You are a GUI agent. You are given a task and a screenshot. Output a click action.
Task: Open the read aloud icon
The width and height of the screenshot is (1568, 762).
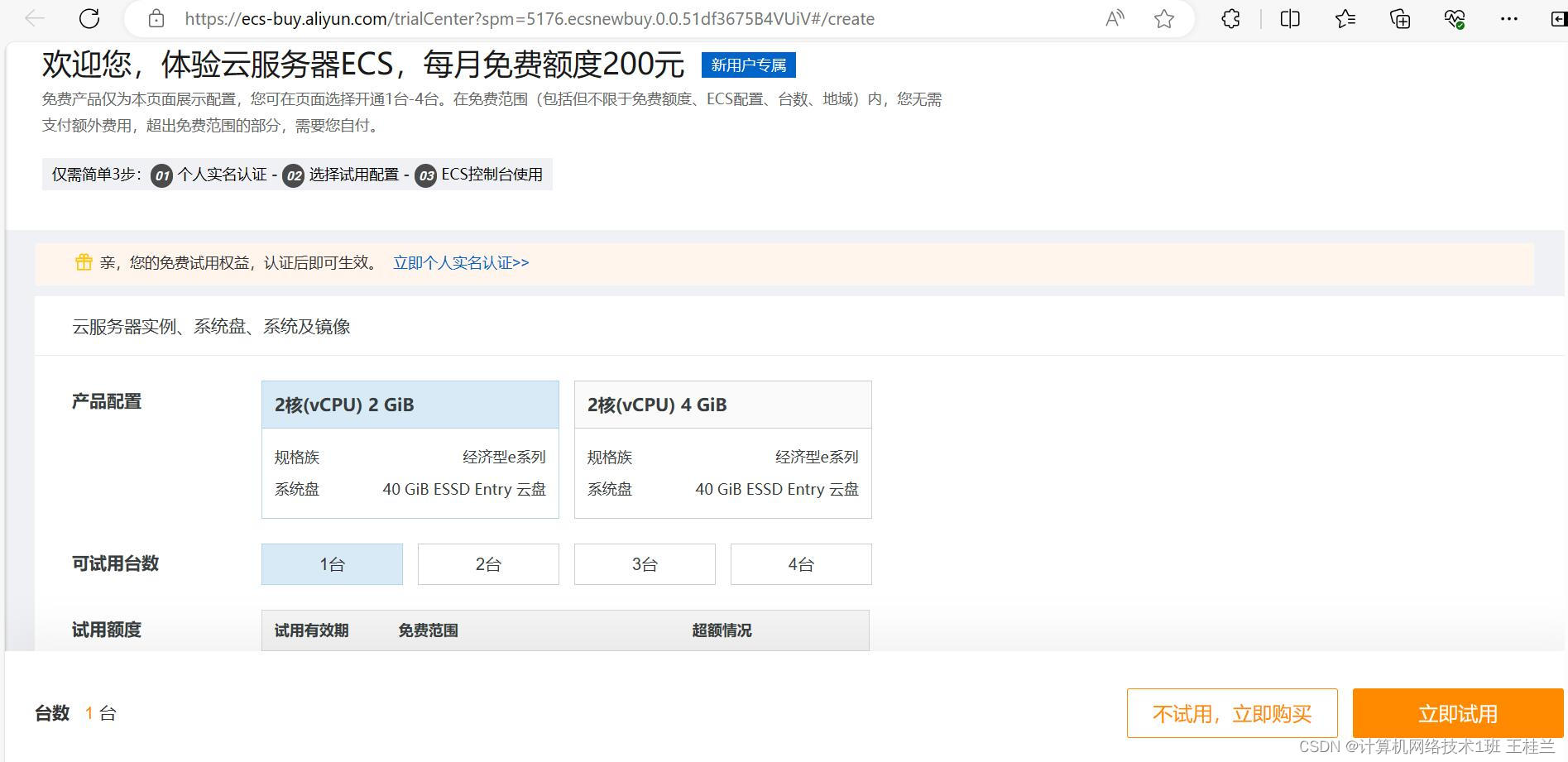pyautogui.click(x=1115, y=18)
